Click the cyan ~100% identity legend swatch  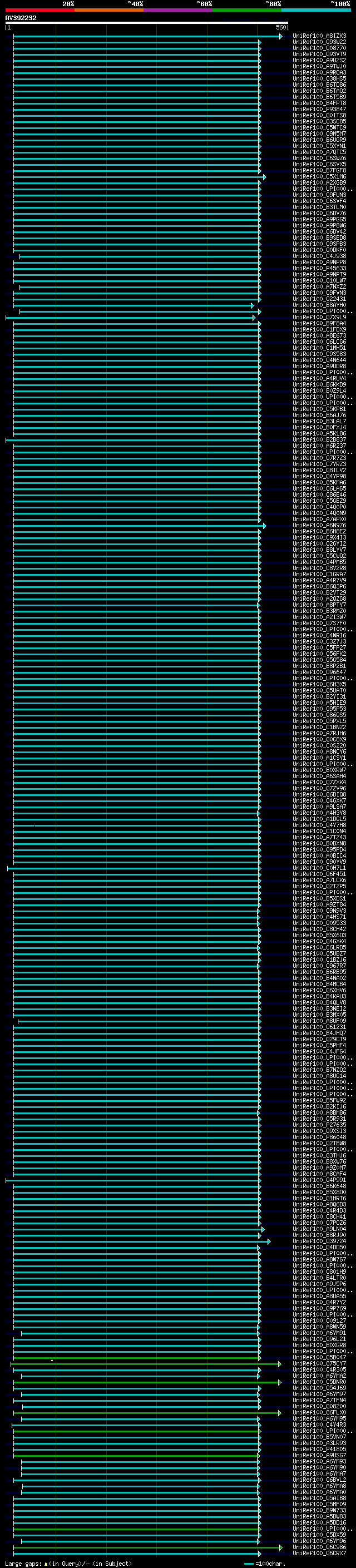click(x=316, y=10)
